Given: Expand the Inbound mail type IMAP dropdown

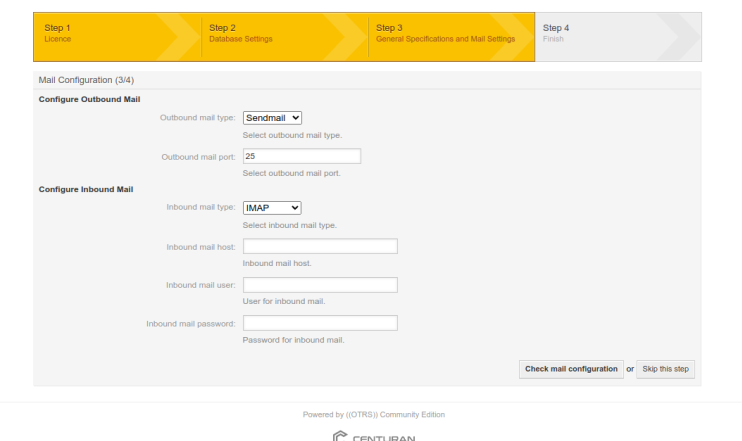Looking at the screenshot, I should point(272,208).
